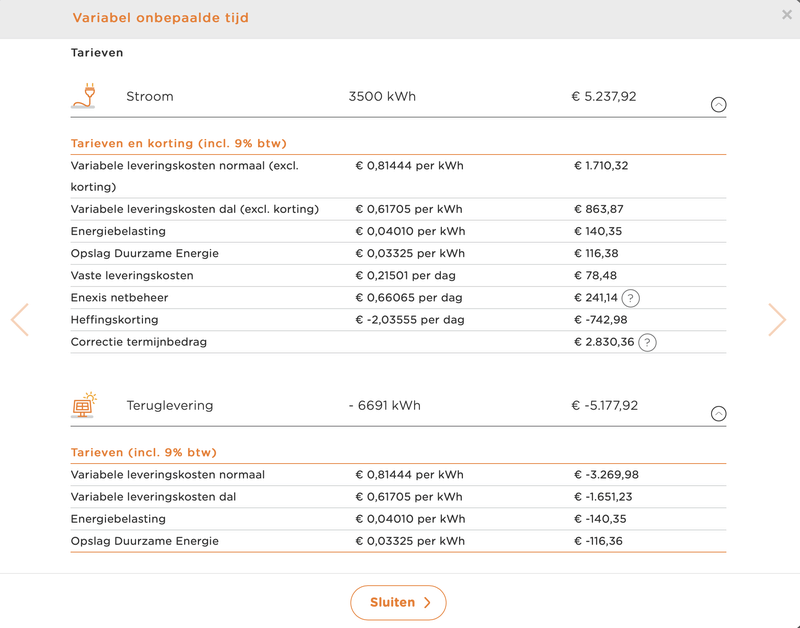Screen dimensions: 800x628
Task: Collapse the Stroom section
Action: [x=718, y=105]
